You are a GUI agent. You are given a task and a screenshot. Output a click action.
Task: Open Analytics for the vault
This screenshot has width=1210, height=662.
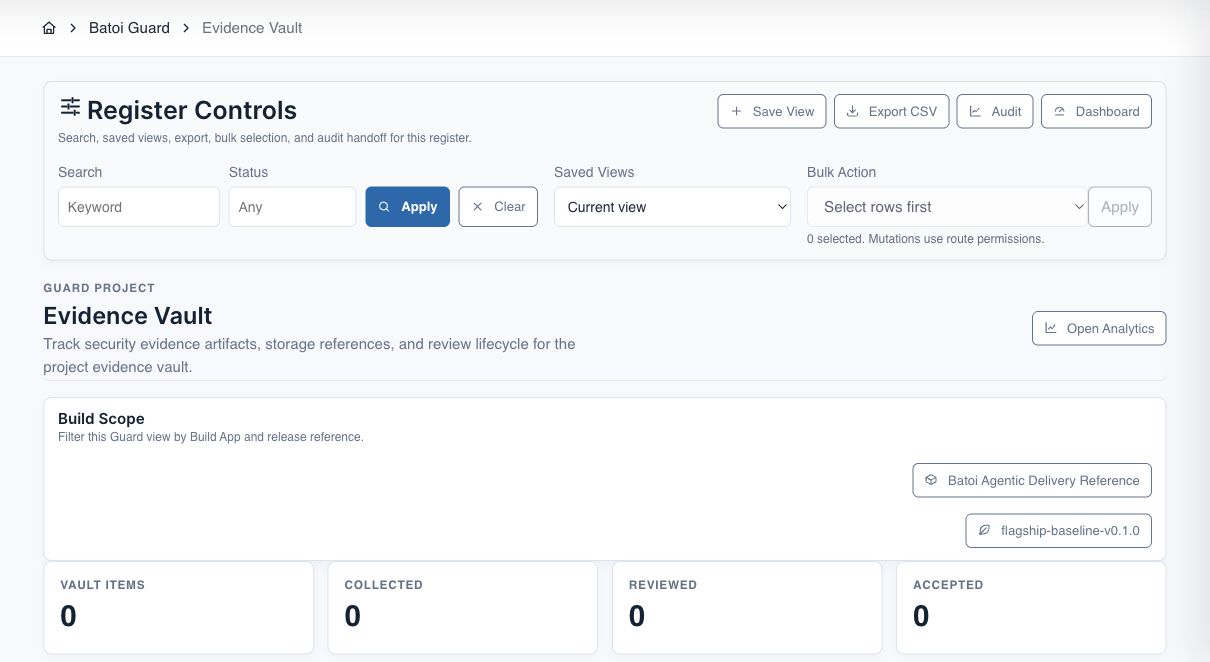1099,328
